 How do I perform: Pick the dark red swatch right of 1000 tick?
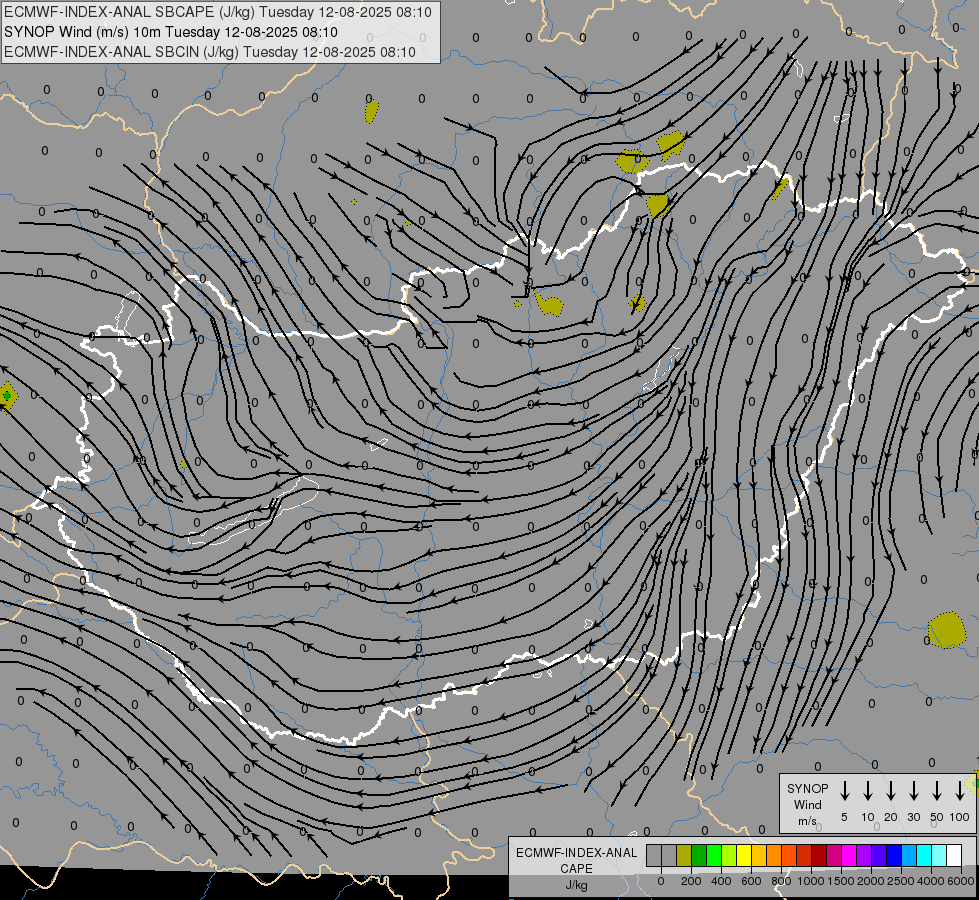click(x=819, y=855)
